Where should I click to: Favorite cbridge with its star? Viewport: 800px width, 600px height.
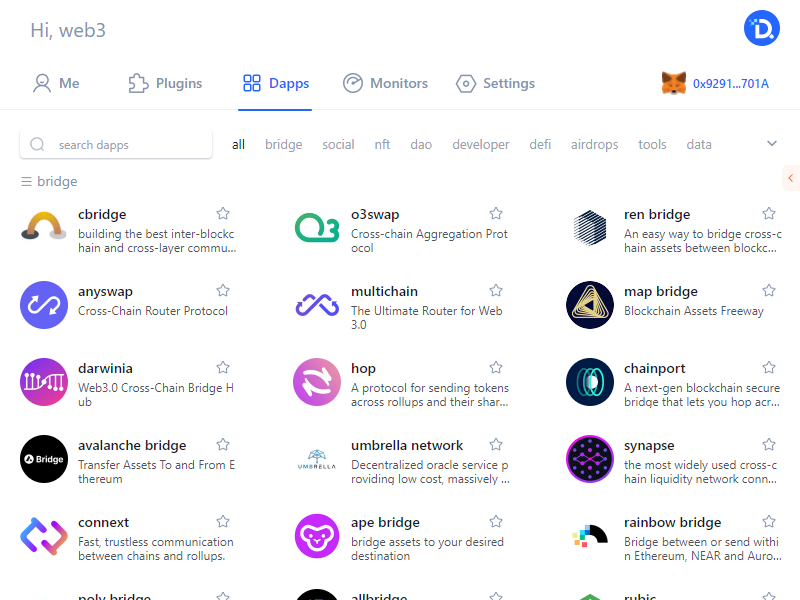click(223, 213)
